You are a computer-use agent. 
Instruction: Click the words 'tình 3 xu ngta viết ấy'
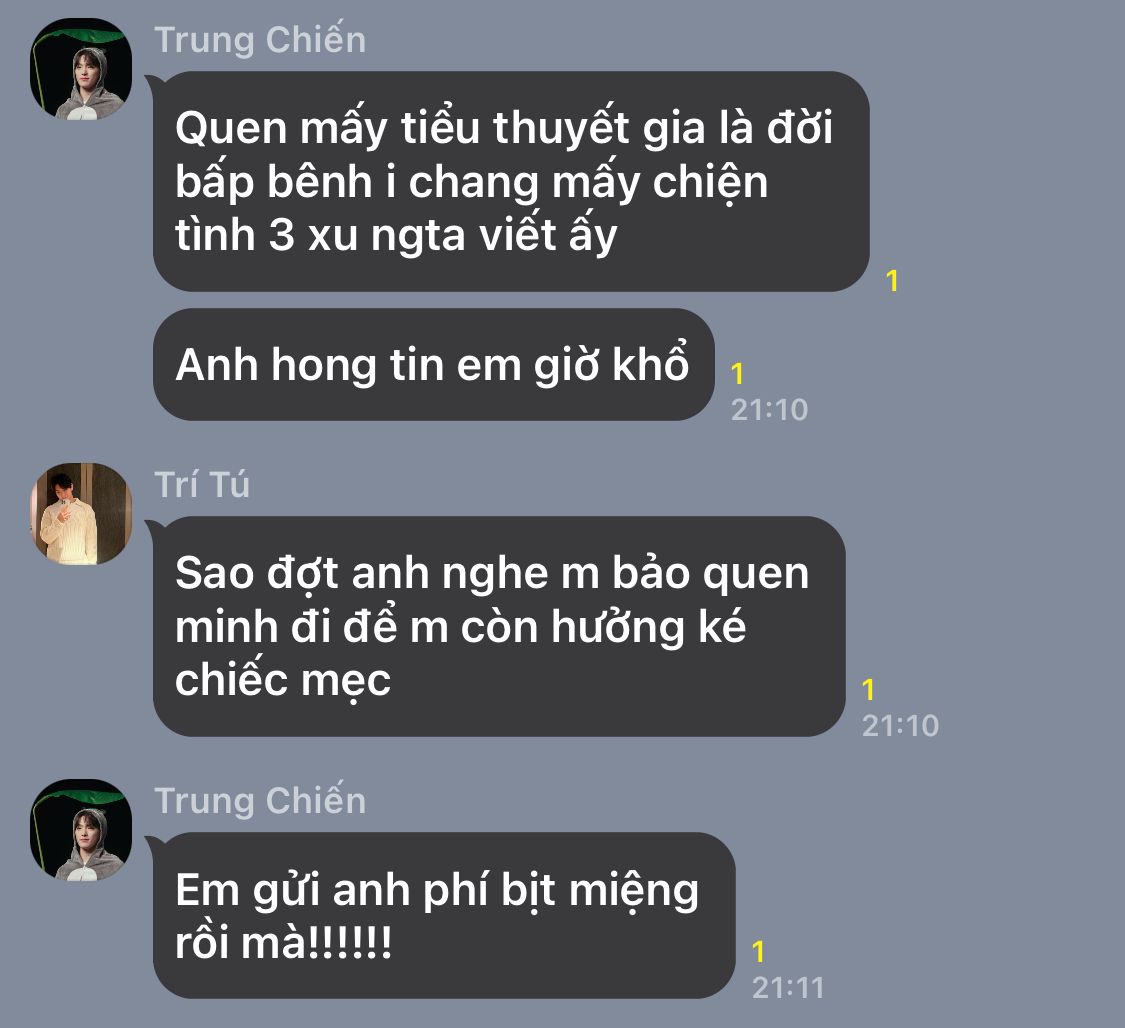396,235
